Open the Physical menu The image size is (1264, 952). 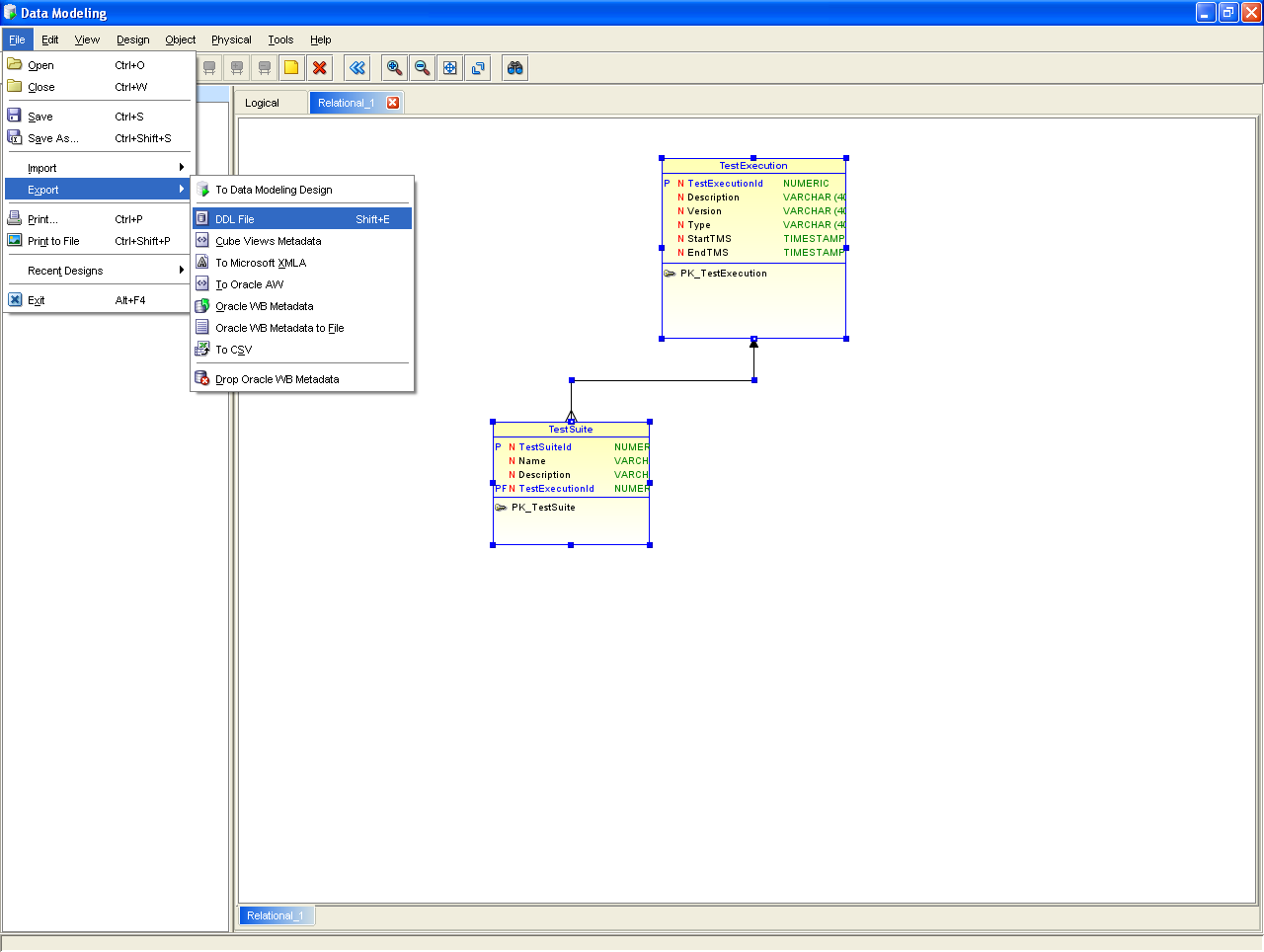click(231, 40)
